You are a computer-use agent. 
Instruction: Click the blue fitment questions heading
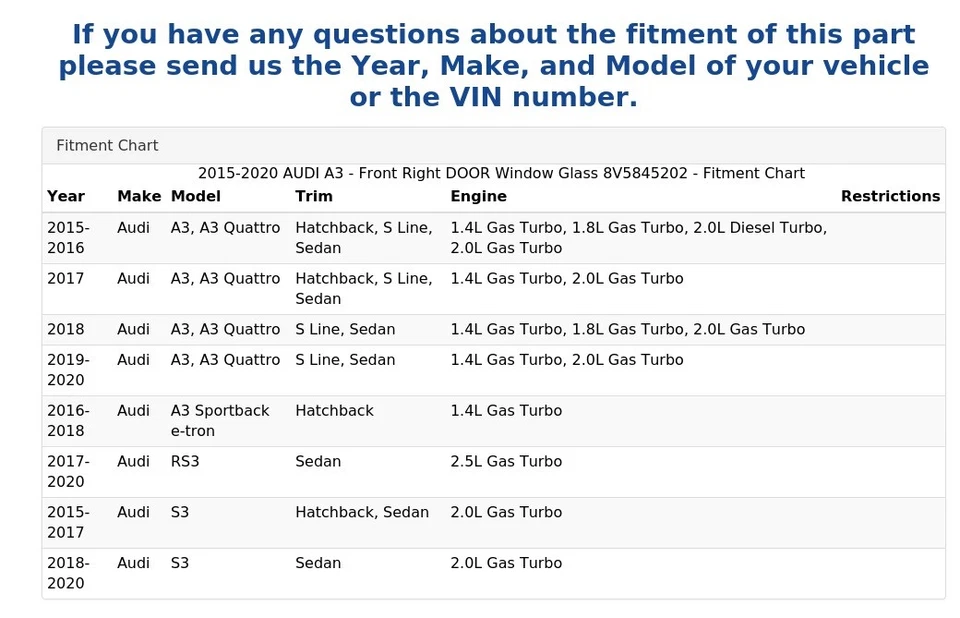pos(493,66)
